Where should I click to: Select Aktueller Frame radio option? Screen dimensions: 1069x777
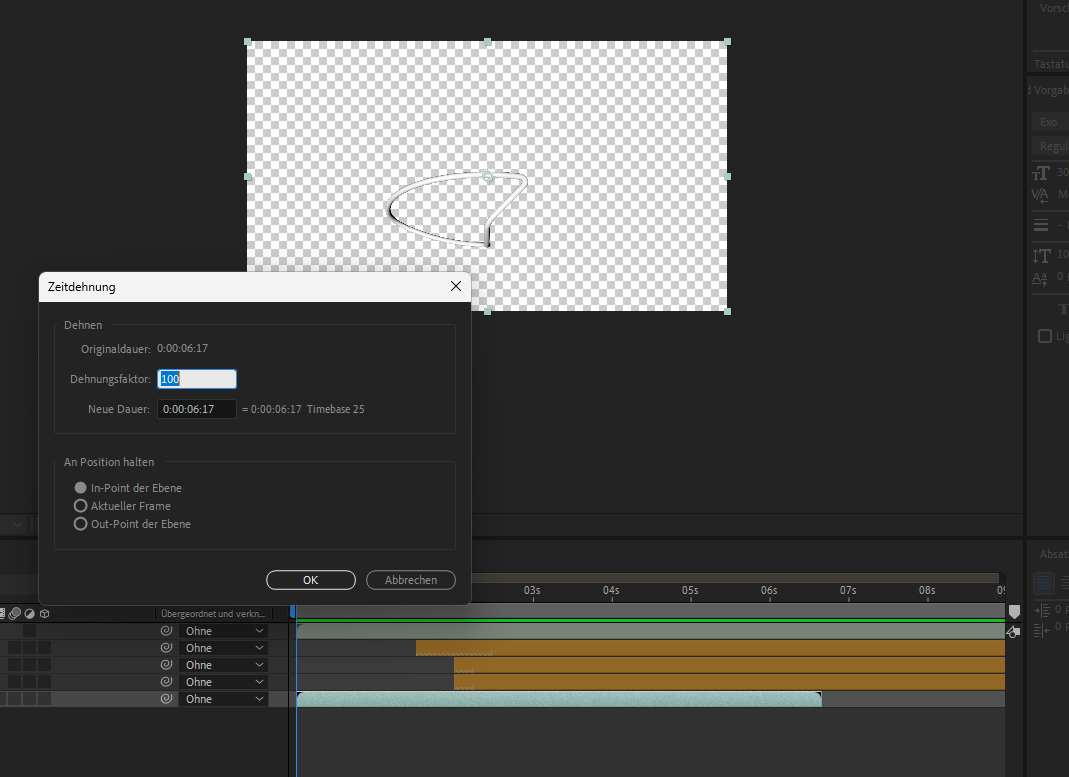[x=80, y=506]
